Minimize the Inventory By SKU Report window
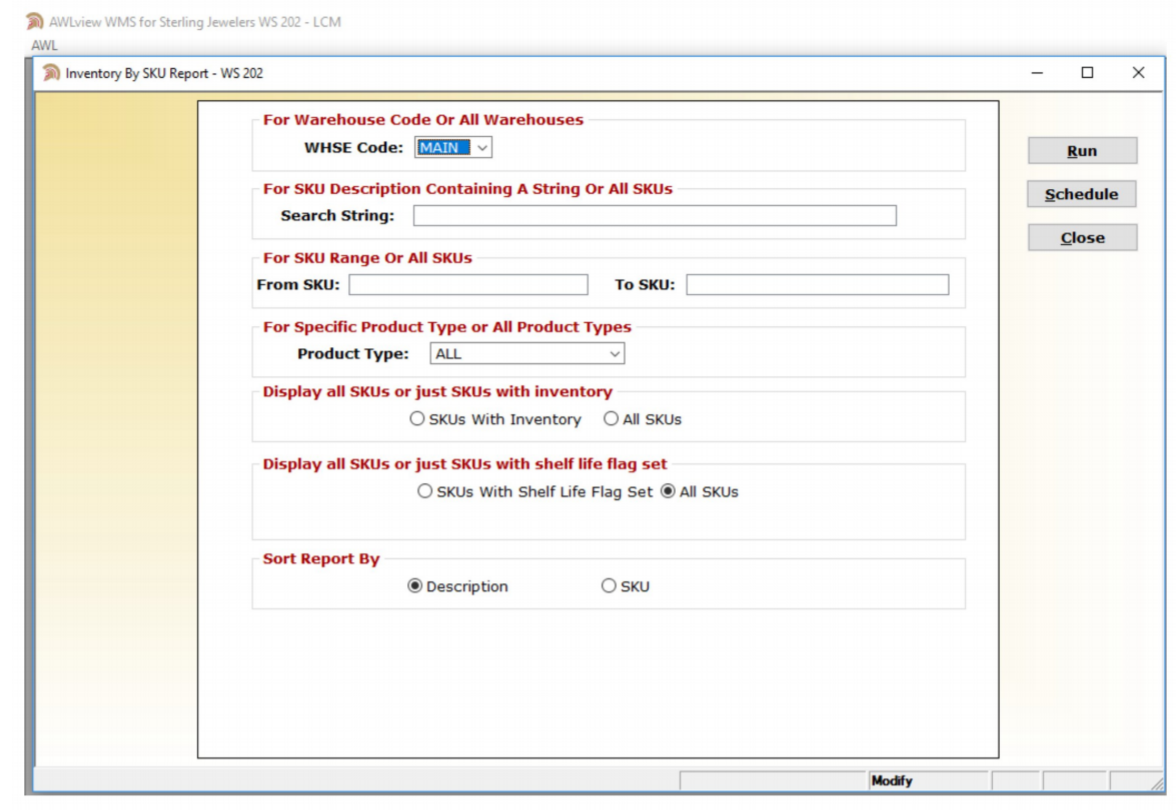 point(1037,73)
